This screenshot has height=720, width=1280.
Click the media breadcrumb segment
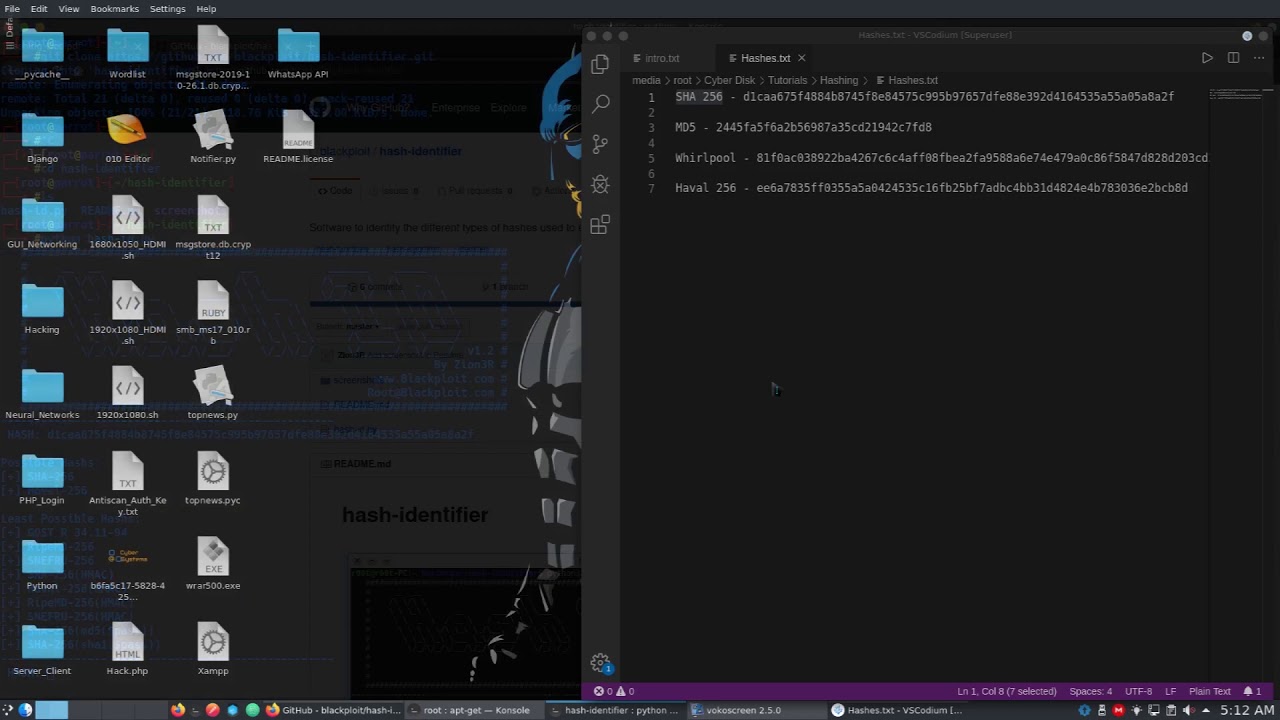pyautogui.click(x=646, y=80)
